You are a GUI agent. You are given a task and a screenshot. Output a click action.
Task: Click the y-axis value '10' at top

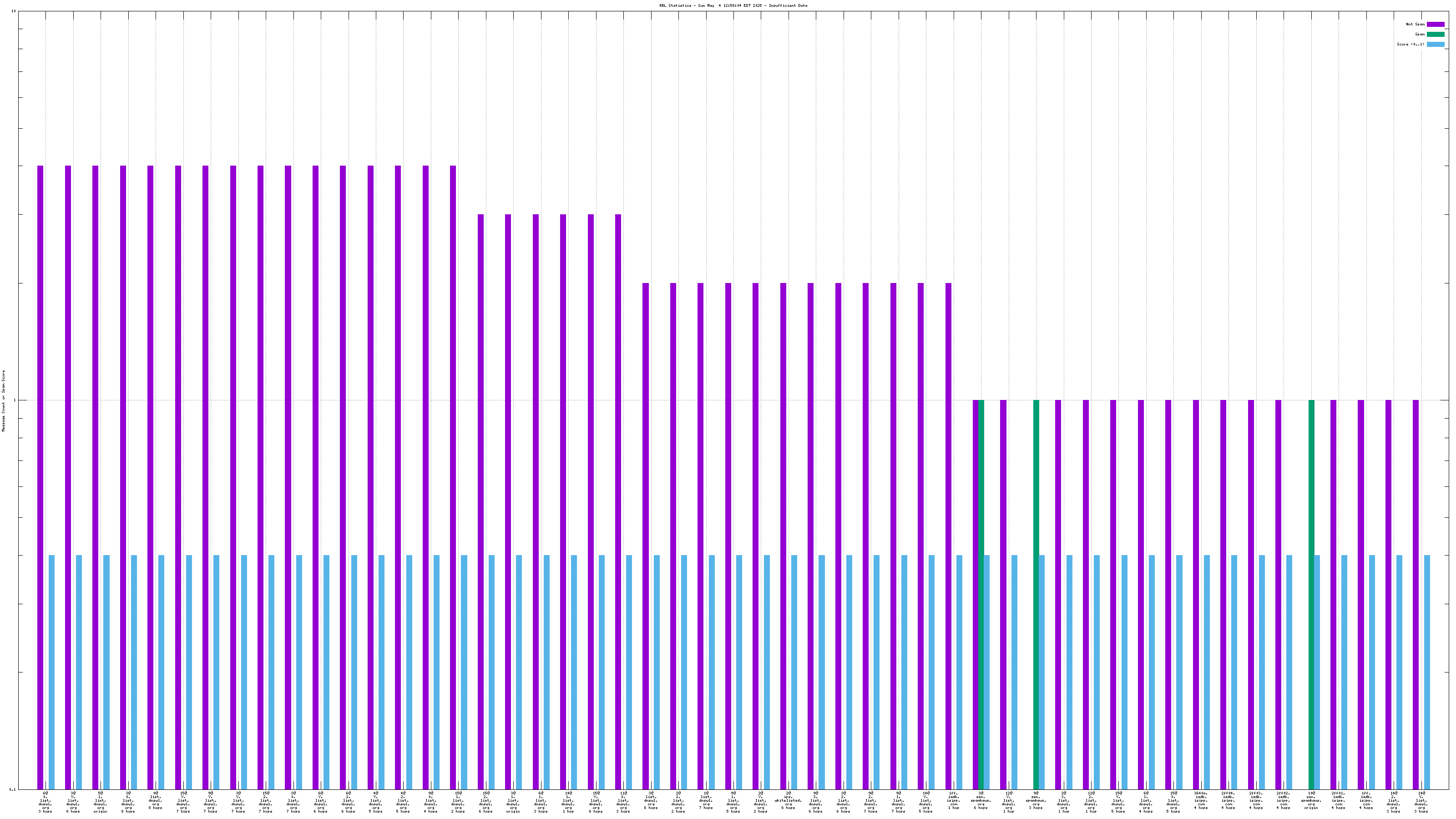pos(14,11)
